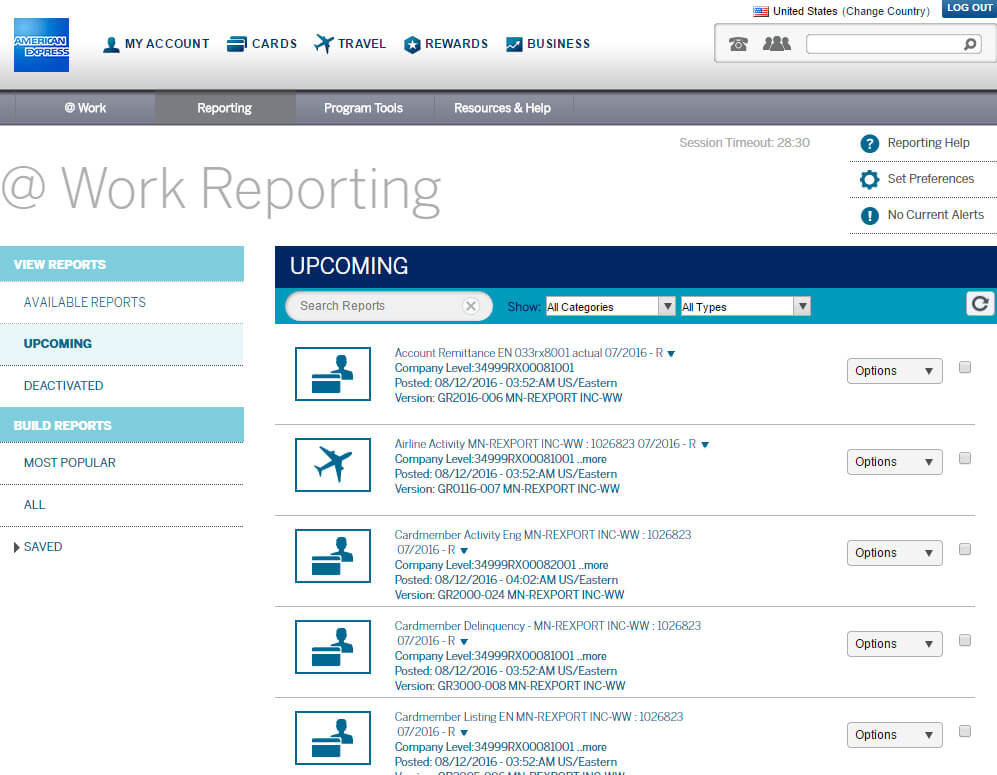Viewport: 997px width, 775px height.
Task: Open the All Categories dropdown
Action: pos(610,305)
